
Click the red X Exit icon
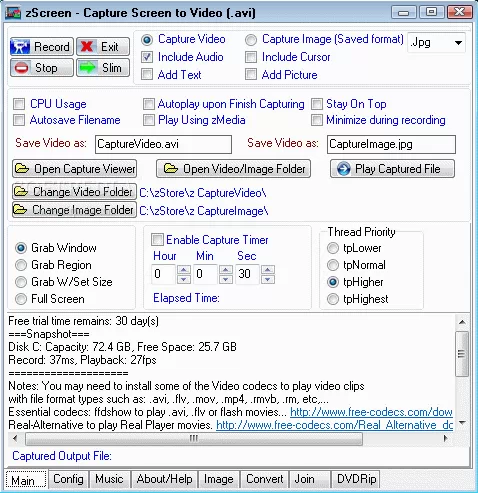pos(87,46)
